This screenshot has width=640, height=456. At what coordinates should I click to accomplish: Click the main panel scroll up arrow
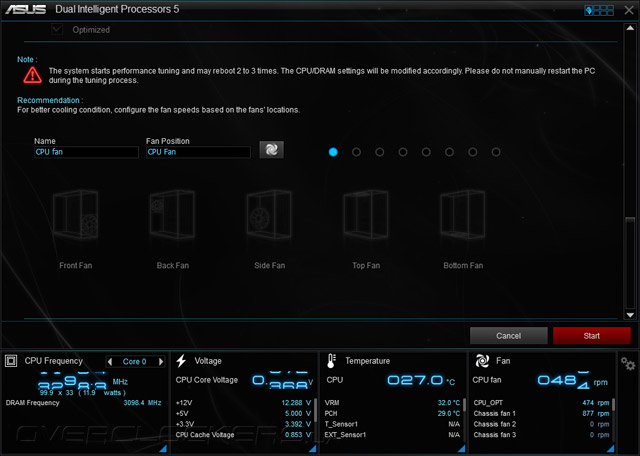630,28
